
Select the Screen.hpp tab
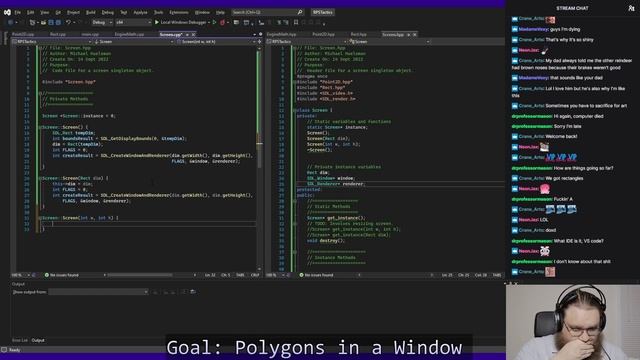point(393,35)
